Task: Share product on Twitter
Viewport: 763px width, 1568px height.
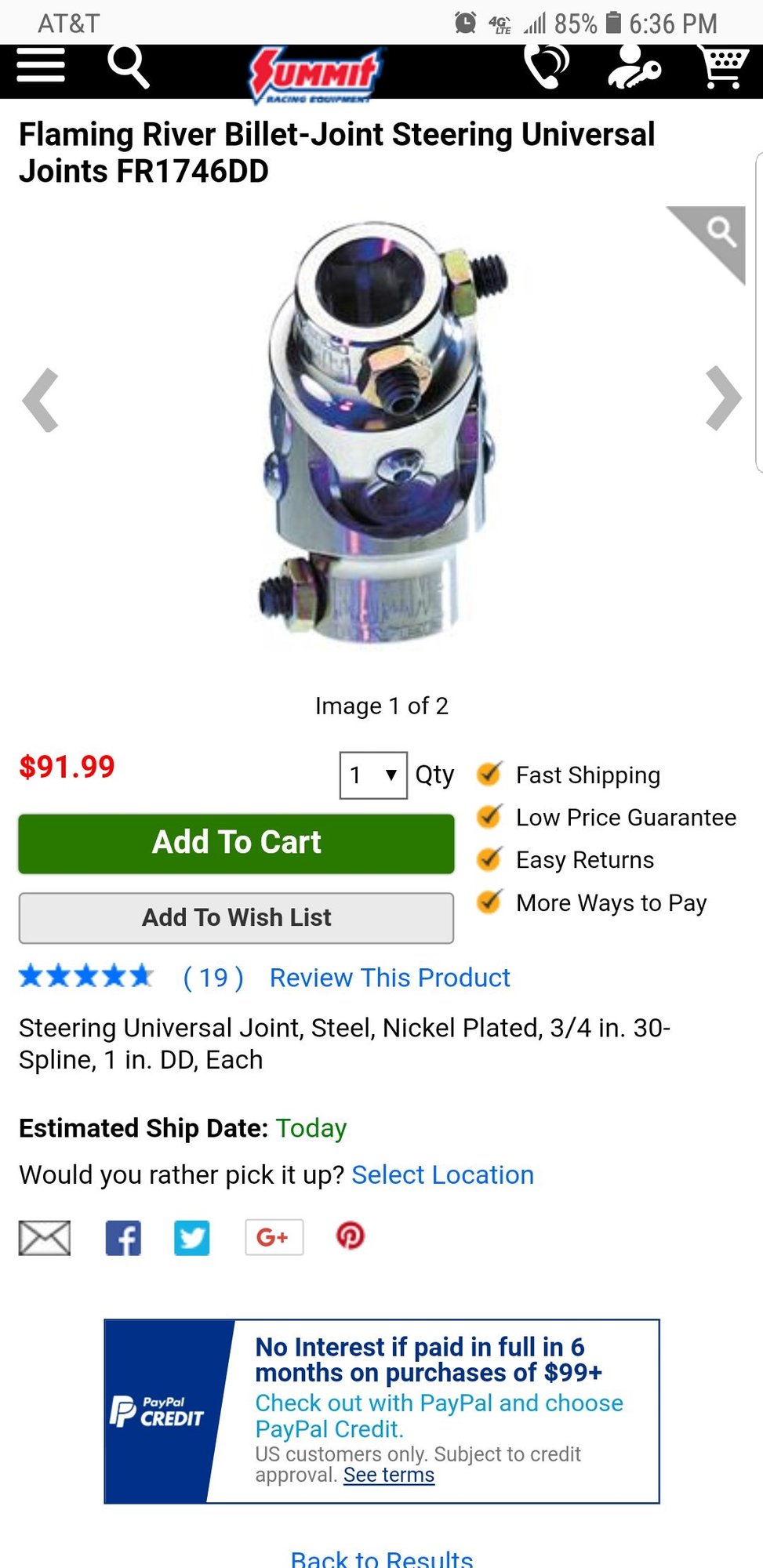Action: point(192,1238)
